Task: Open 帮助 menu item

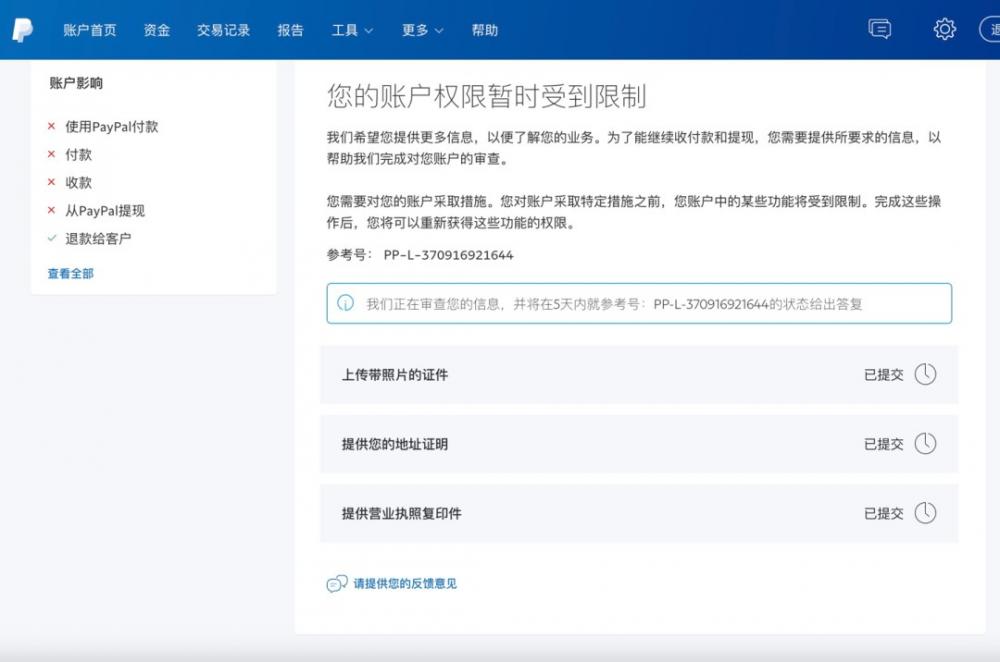Action: [x=485, y=30]
